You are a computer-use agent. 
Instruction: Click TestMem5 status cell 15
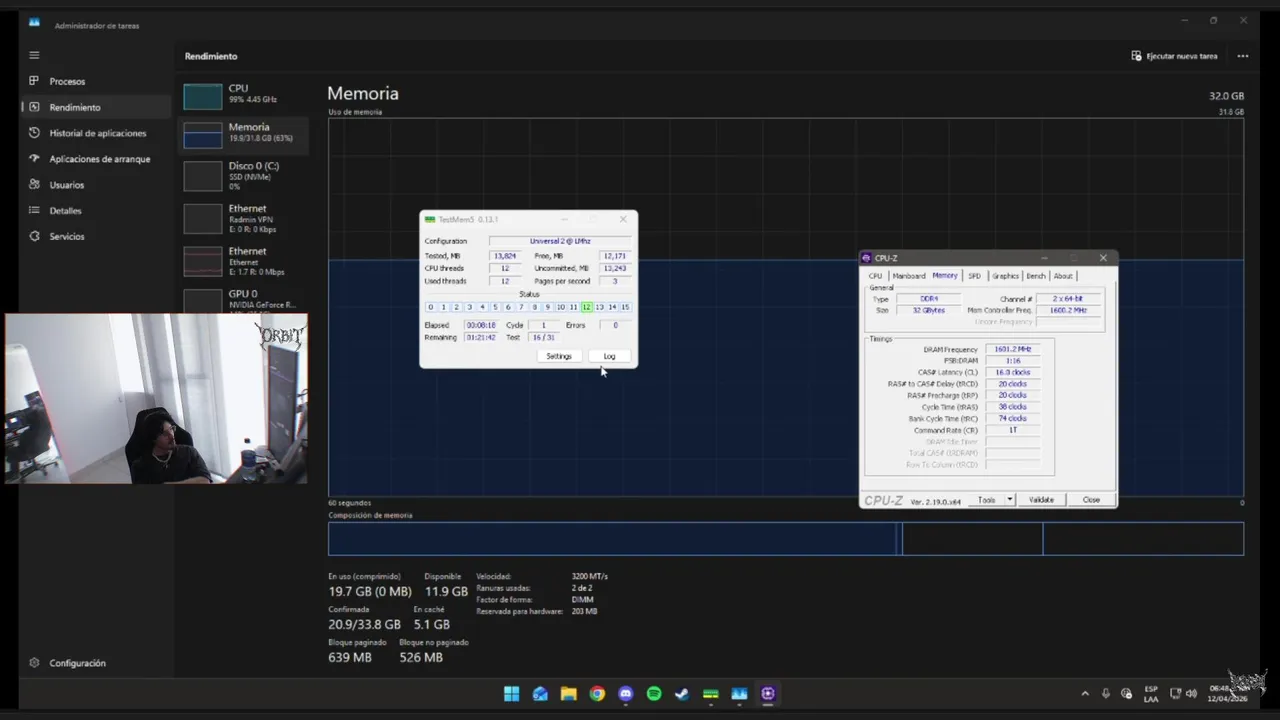(625, 307)
